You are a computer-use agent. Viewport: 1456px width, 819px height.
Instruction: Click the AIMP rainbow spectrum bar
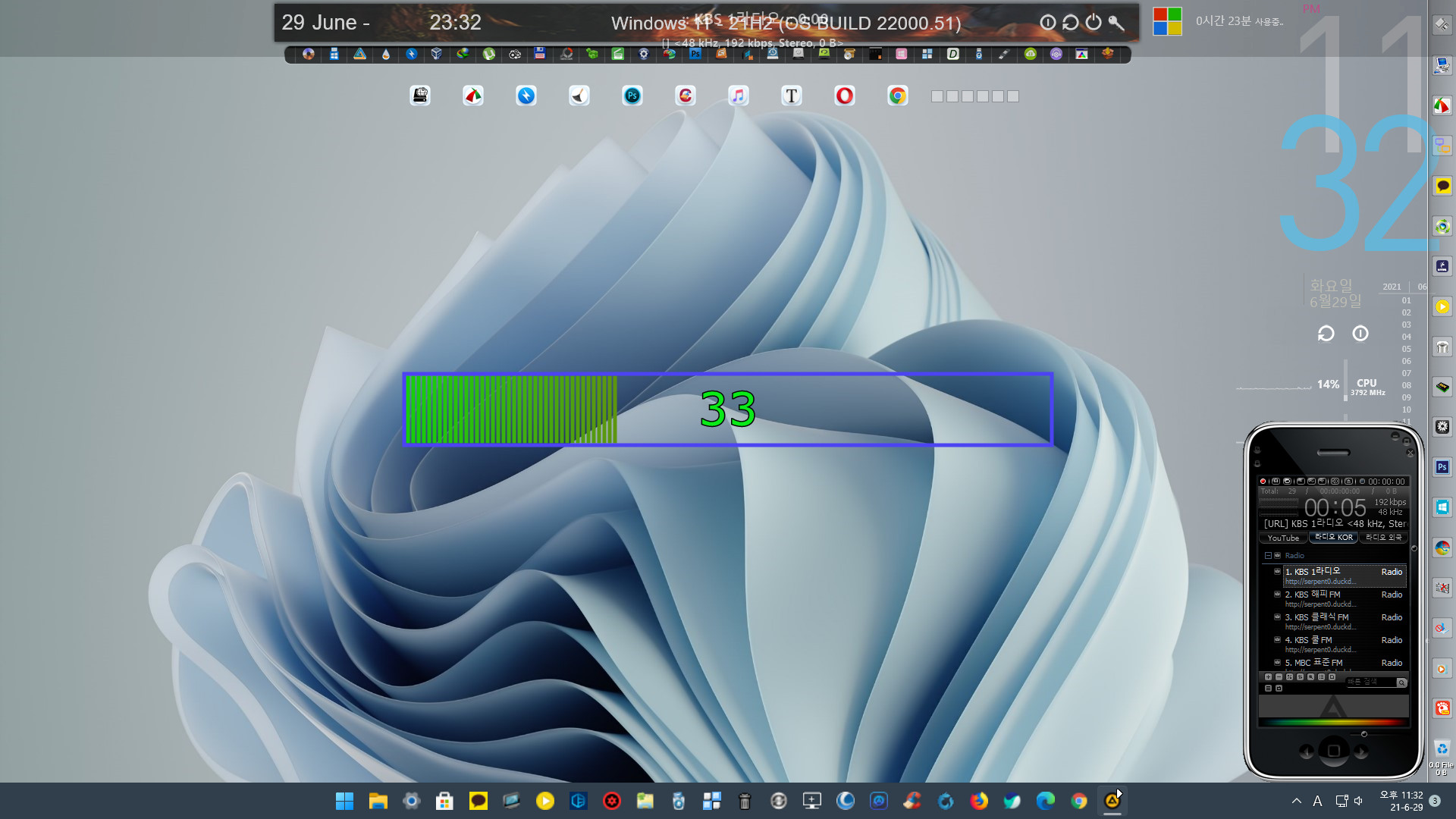pyautogui.click(x=1333, y=723)
